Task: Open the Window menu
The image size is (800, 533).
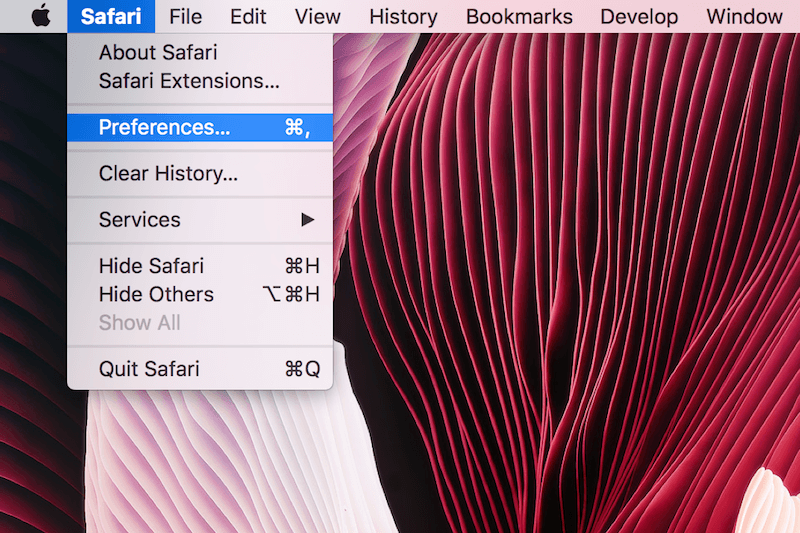Action: (x=744, y=17)
